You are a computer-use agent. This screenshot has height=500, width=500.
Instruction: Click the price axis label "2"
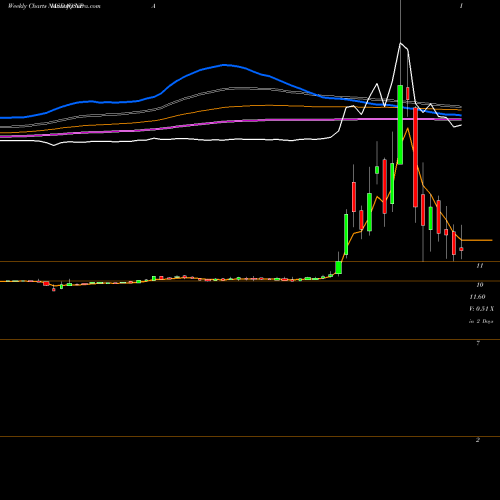pos(478,440)
